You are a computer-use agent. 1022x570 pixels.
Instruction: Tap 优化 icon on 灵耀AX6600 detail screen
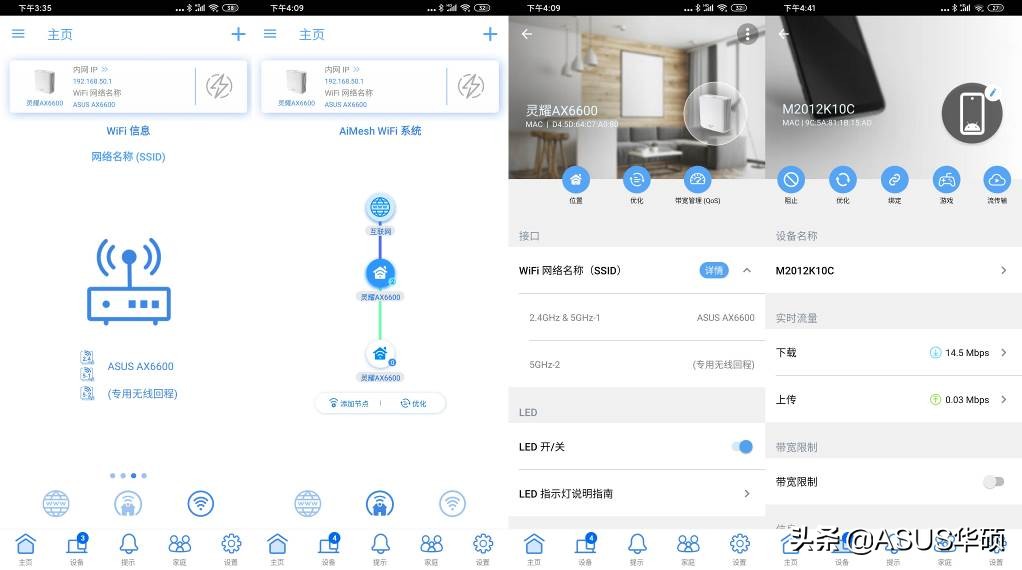click(636, 179)
